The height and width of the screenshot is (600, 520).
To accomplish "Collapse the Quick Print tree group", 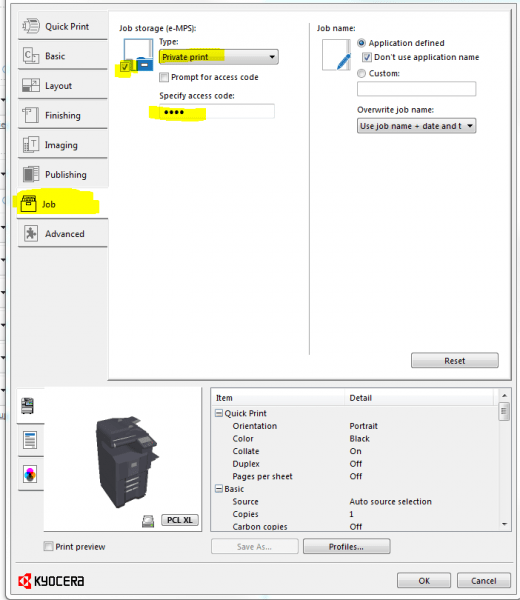I will 219,413.
